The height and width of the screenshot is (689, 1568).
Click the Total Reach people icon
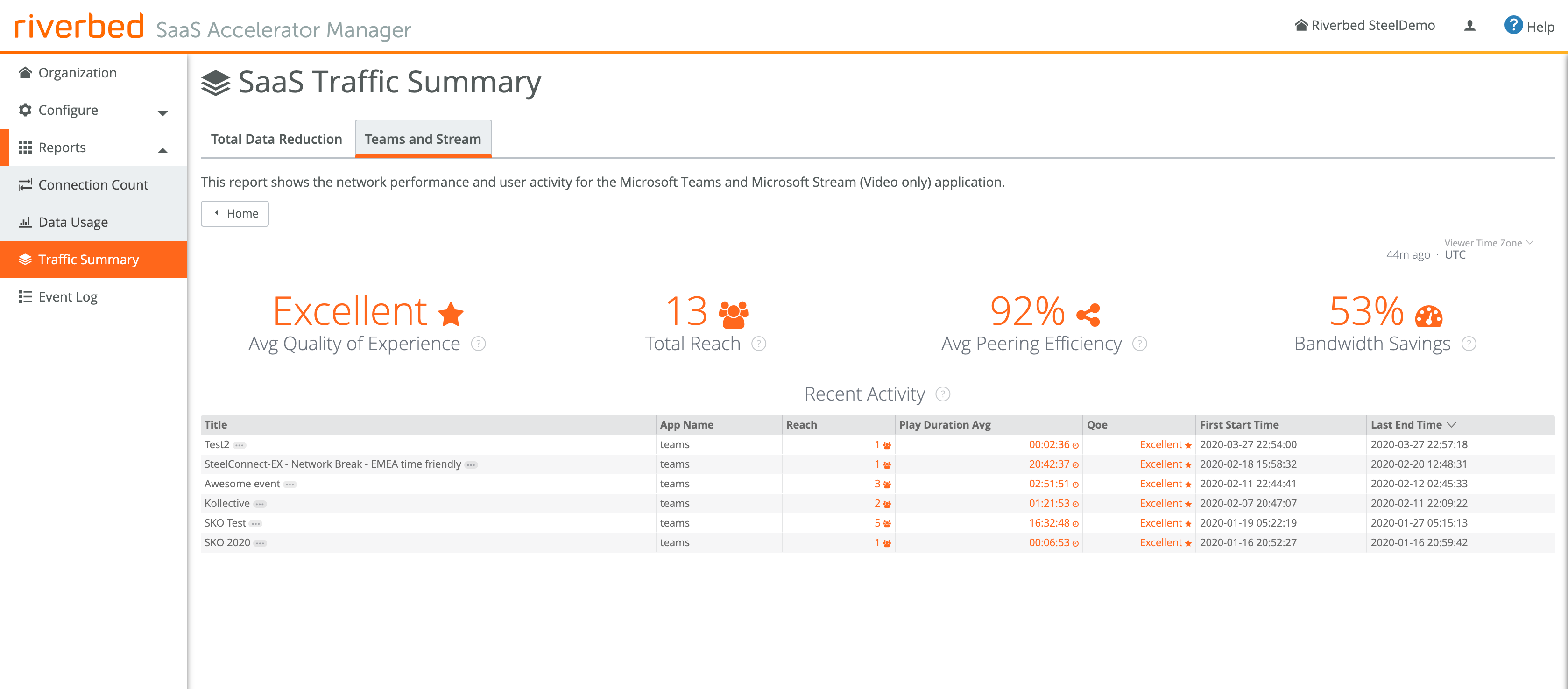(x=734, y=314)
